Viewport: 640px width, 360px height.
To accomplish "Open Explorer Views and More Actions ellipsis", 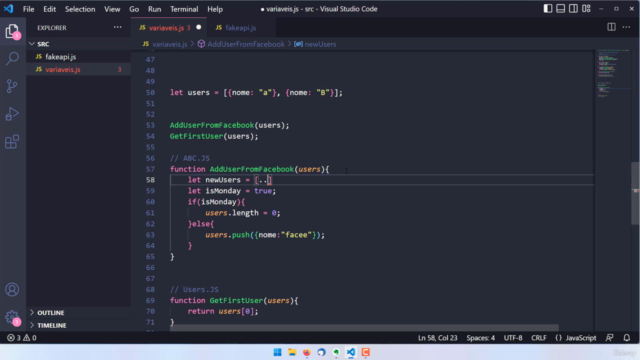I will click(118, 27).
